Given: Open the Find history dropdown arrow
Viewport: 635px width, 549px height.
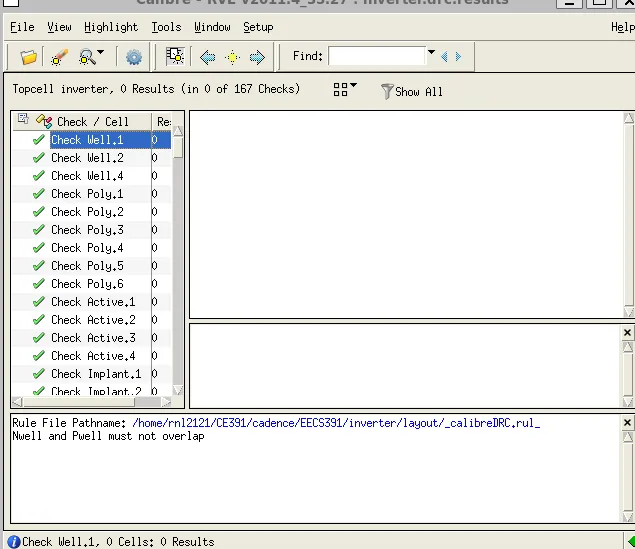Looking at the screenshot, I should (431, 52).
